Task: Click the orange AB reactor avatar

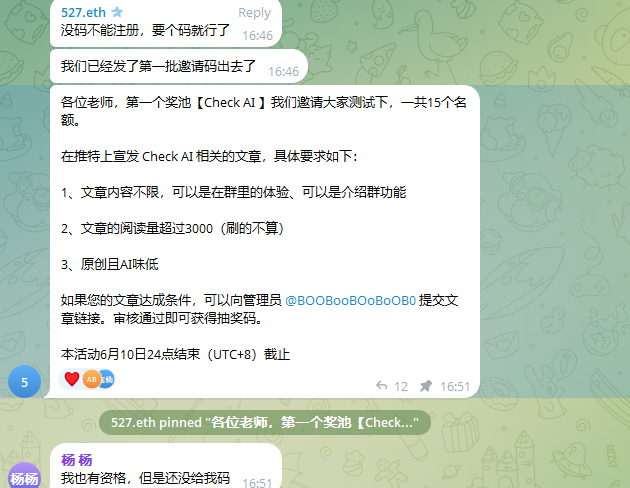Action: pyautogui.click(x=92, y=379)
